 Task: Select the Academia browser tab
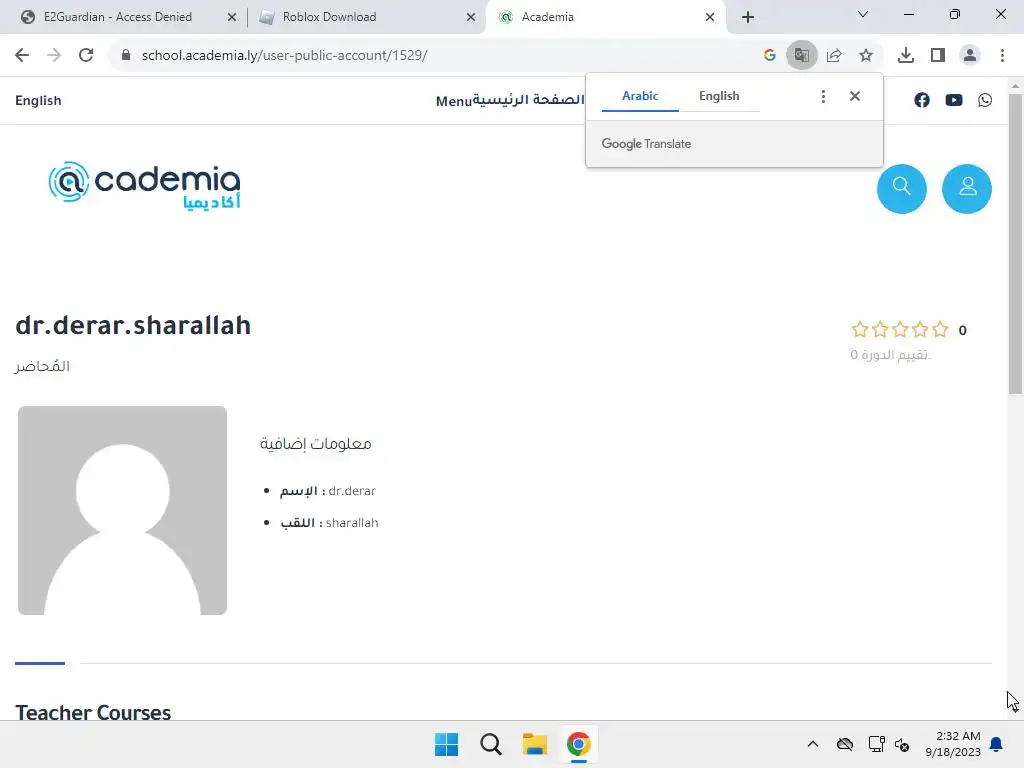[547, 17]
